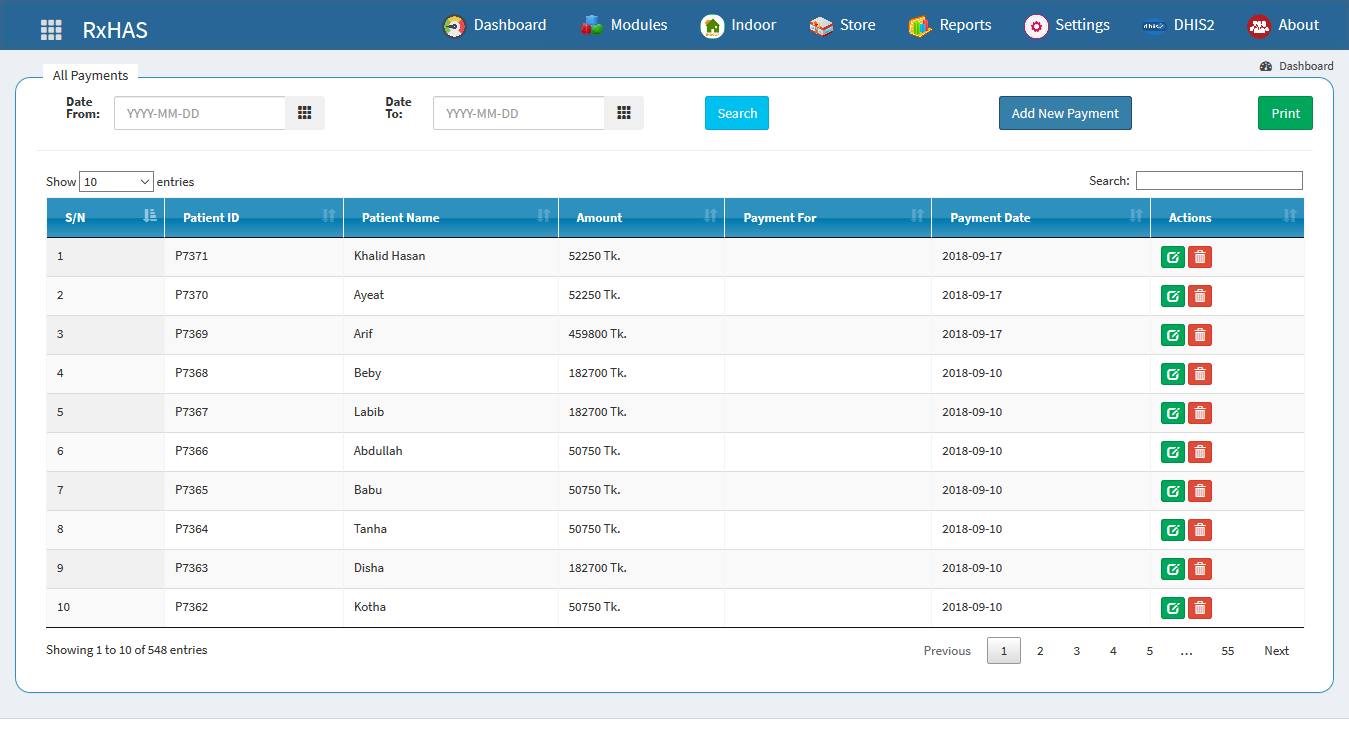
Task: Open the Date To calendar picker
Action: click(x=624, y=113)
